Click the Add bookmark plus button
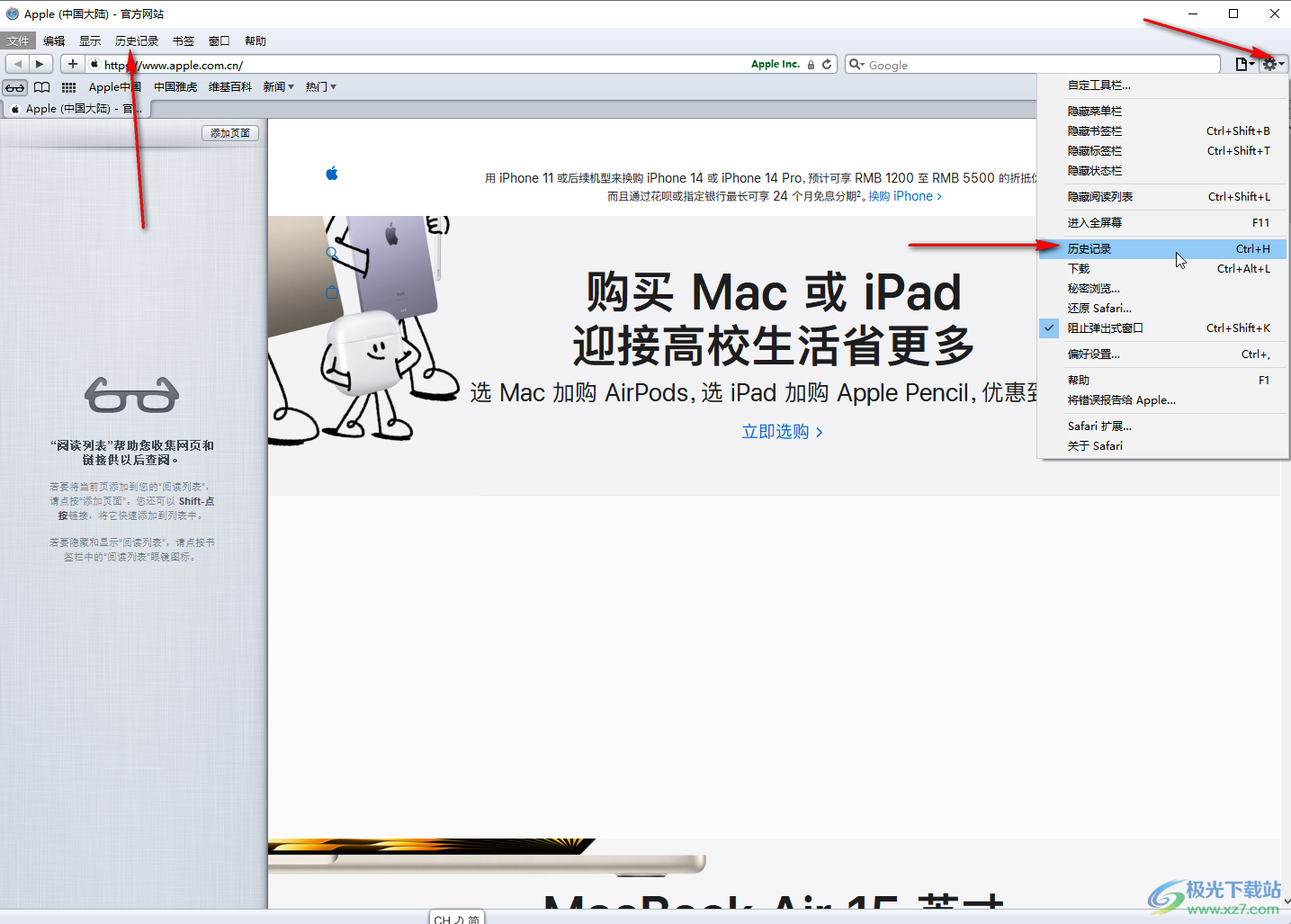1291x924 pixels. (73, 64)
